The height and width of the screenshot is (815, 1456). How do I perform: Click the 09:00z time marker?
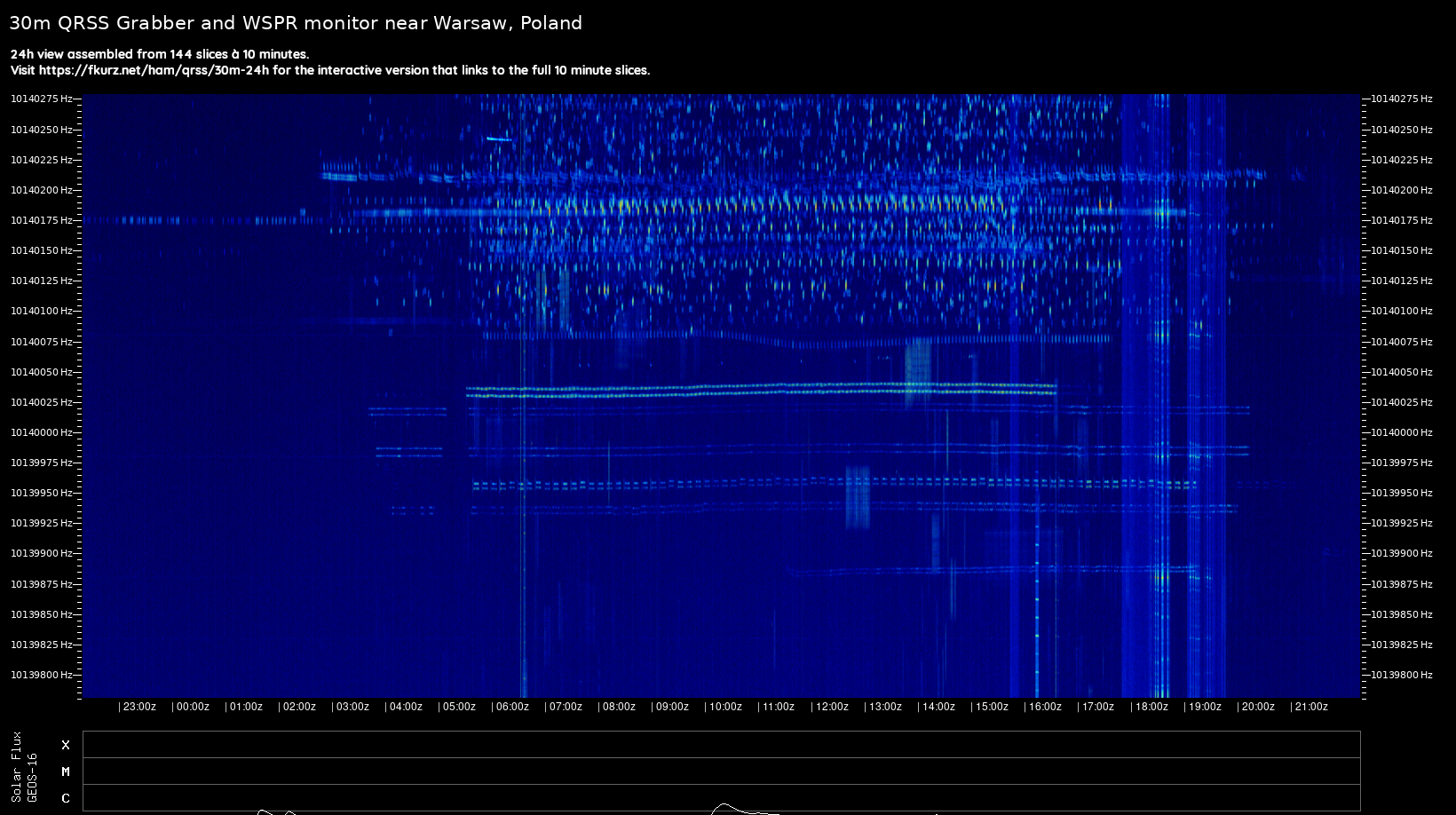[671, 707]
